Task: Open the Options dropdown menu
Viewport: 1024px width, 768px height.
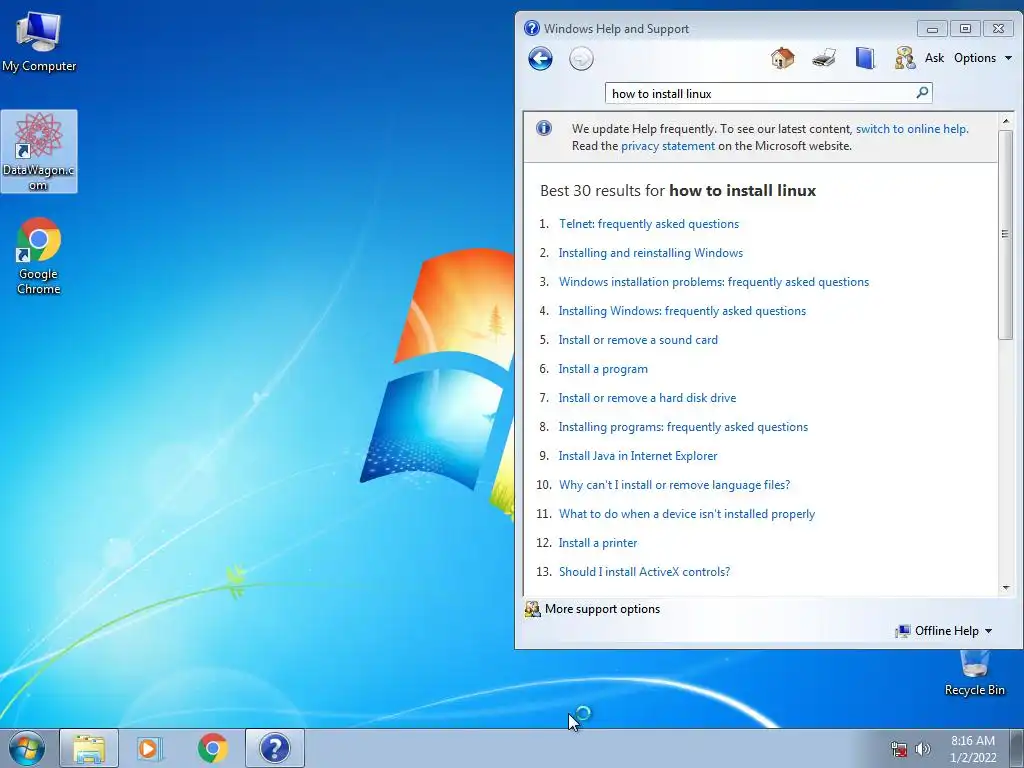Action: point(982,57)
